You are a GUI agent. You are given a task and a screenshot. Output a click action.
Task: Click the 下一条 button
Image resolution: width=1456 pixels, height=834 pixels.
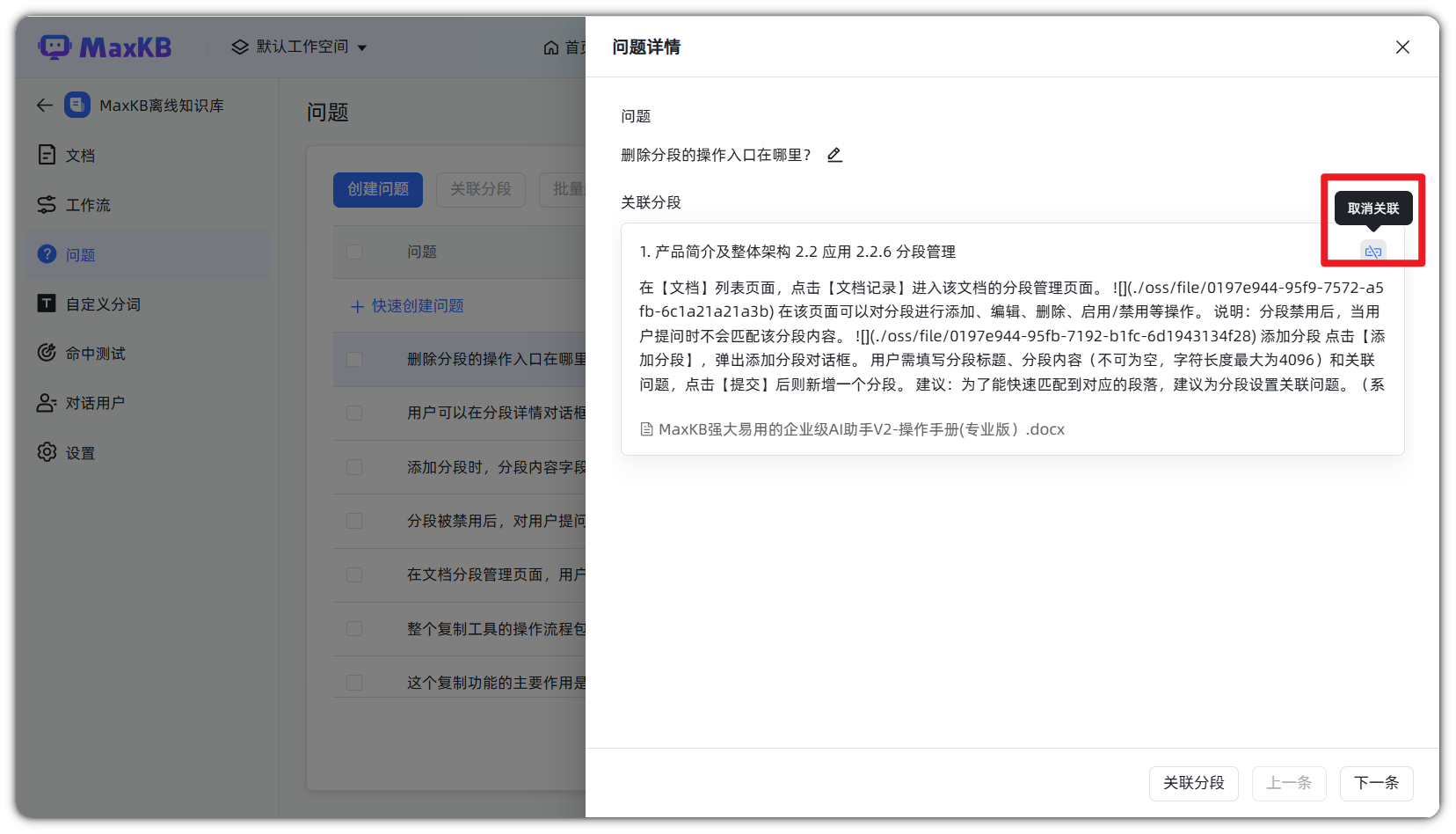pyautogui.click(x=1376, y=783)
